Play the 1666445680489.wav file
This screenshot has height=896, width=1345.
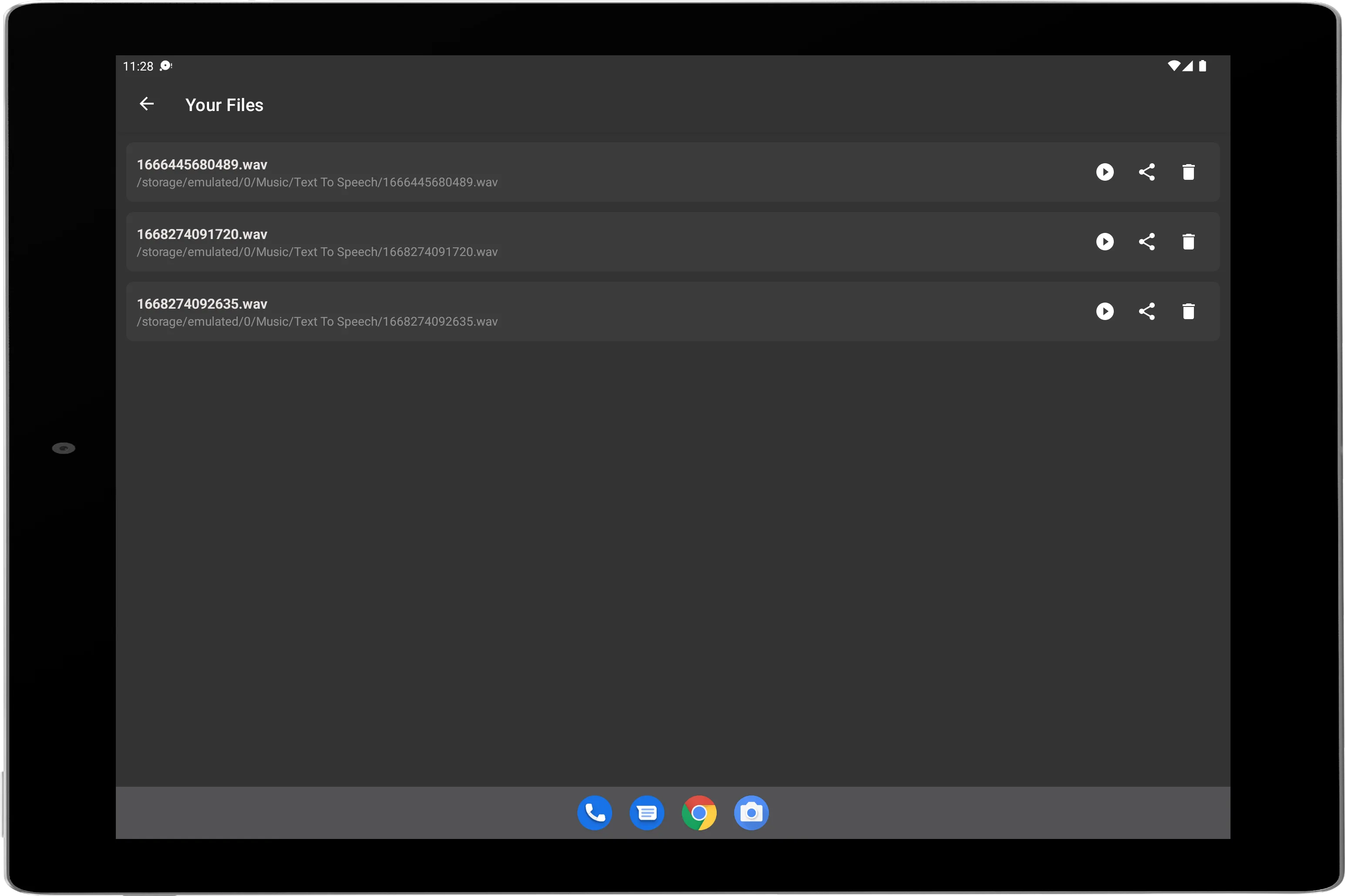click(1105, 172)
